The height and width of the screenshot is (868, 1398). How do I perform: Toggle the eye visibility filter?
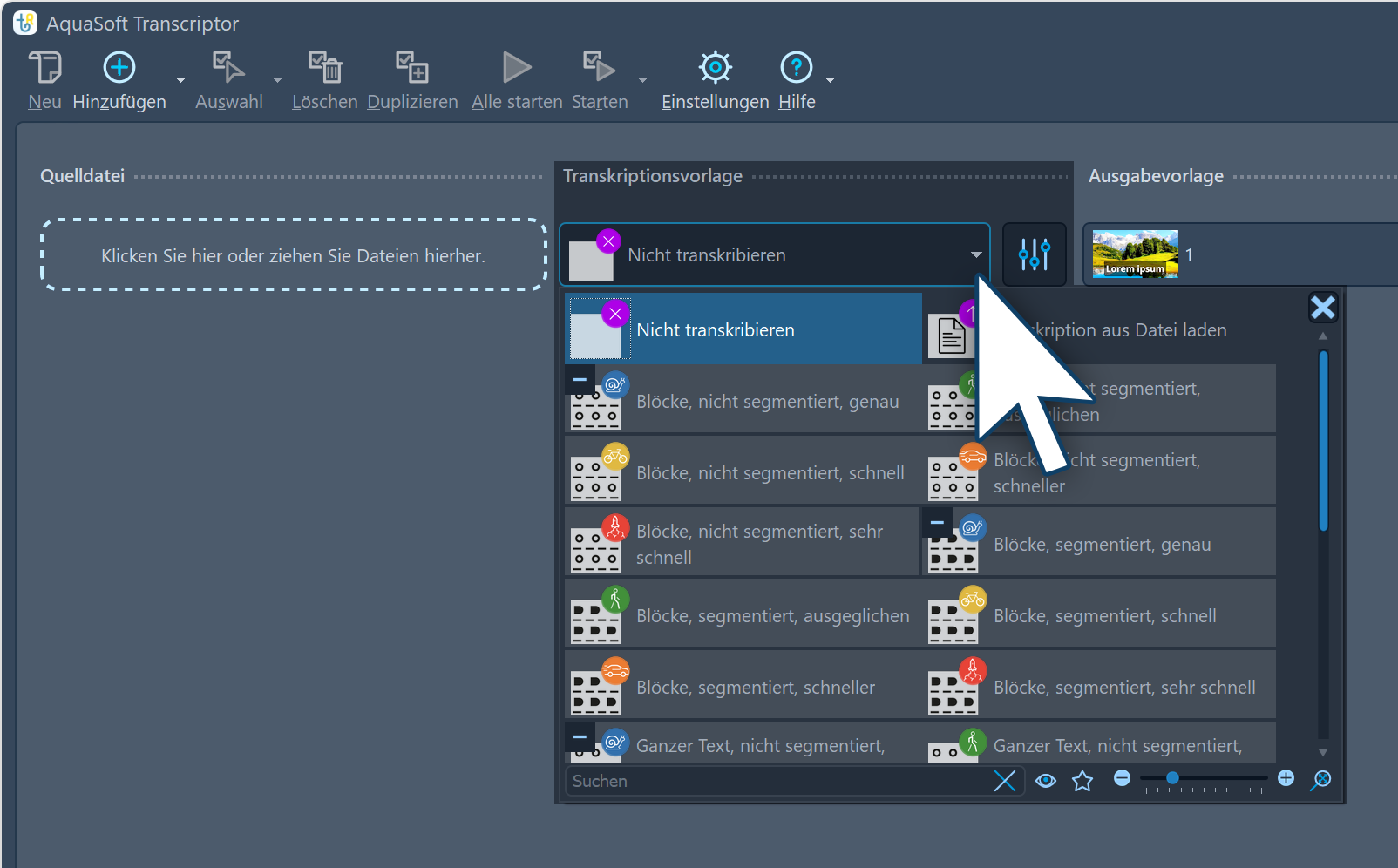point(1046,781)
